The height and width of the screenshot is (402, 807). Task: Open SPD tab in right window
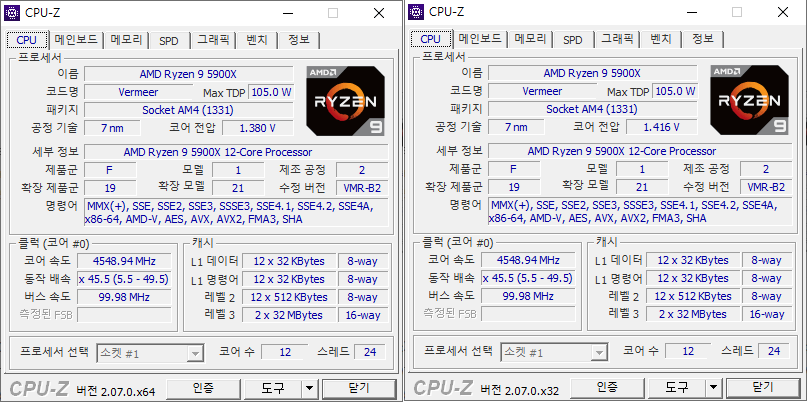[572, 40]
